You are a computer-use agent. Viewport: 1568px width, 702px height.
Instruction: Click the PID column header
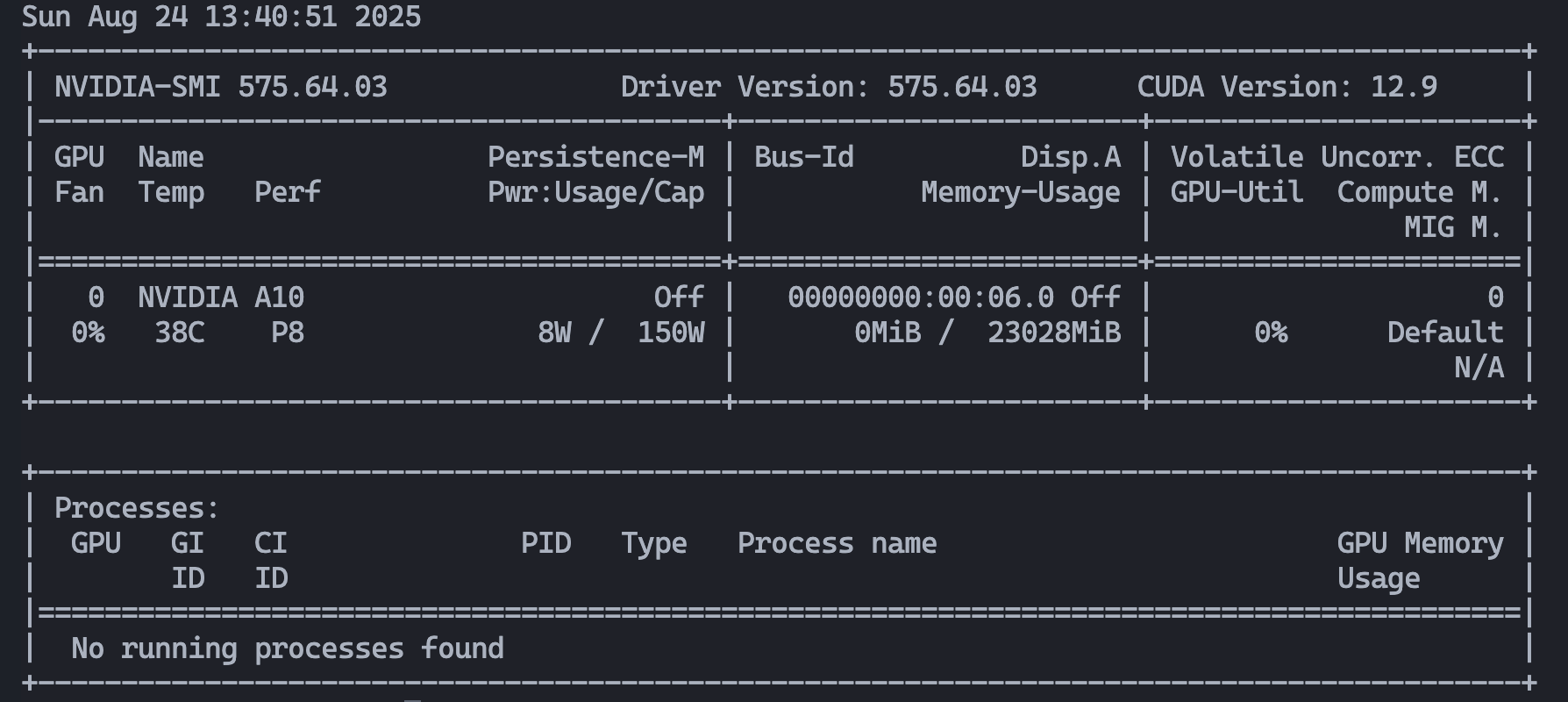(545, 543)
